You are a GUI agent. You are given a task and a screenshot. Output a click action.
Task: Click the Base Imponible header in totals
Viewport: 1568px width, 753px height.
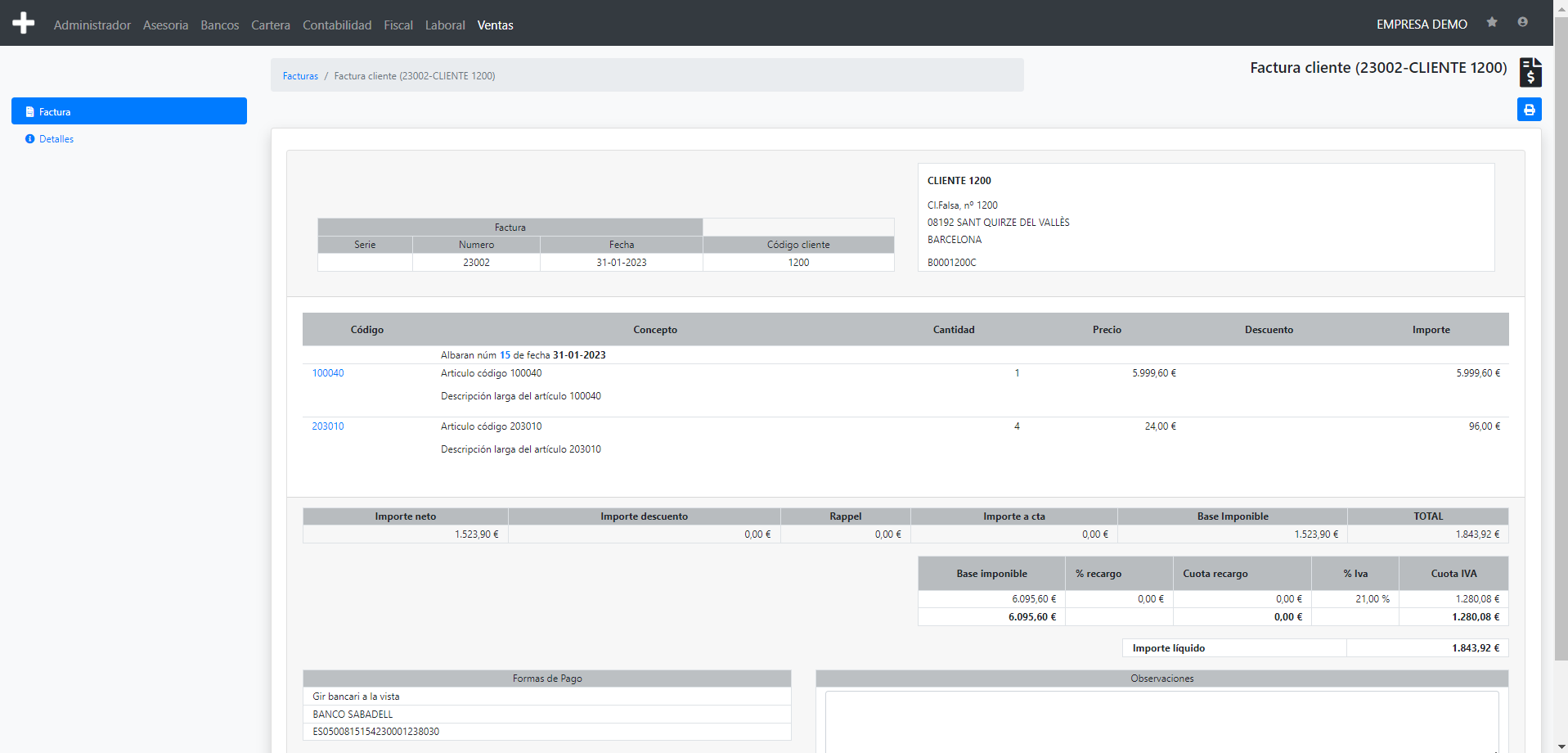click(1233, 516)
